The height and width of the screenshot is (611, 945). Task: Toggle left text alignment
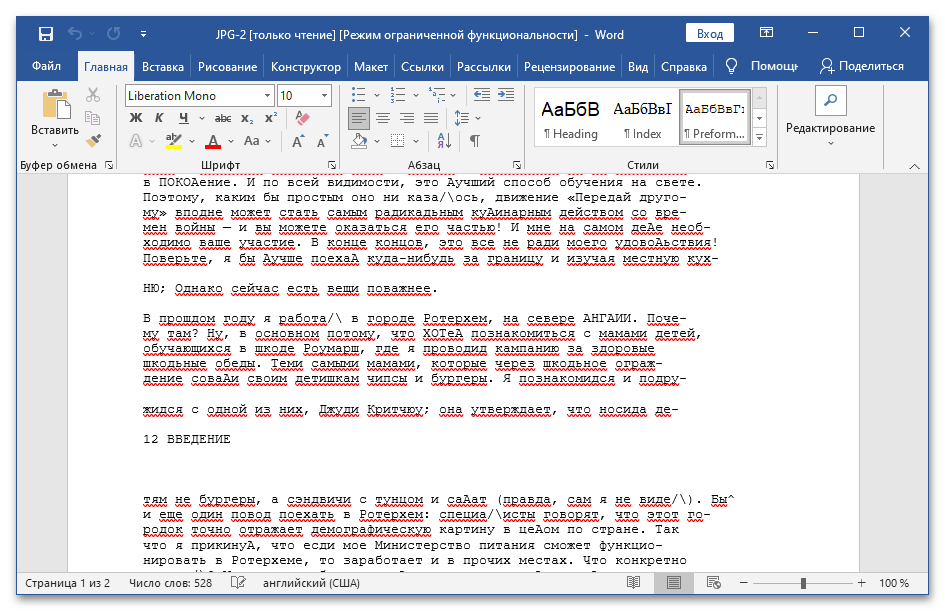click(x=359, y=118)
